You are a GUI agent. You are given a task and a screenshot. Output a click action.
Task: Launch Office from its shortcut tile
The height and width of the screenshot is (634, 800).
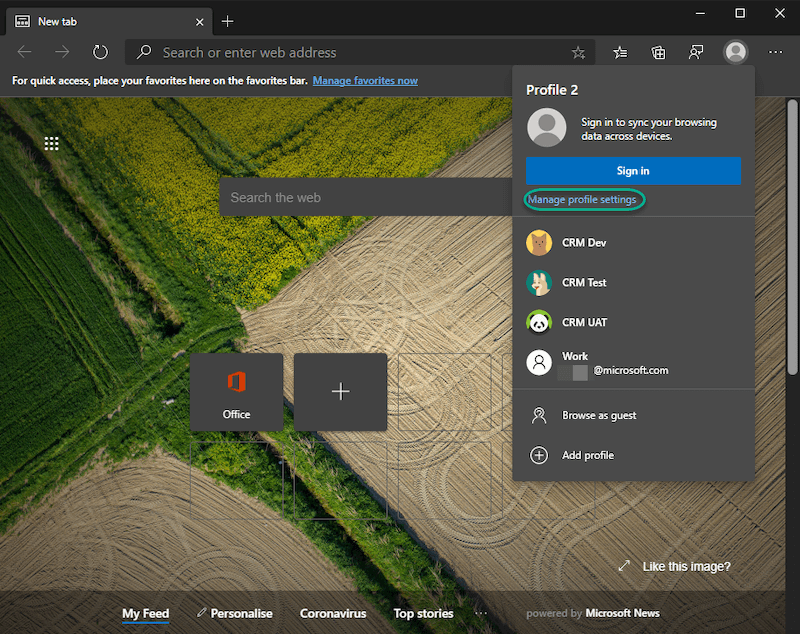[236, 392]
